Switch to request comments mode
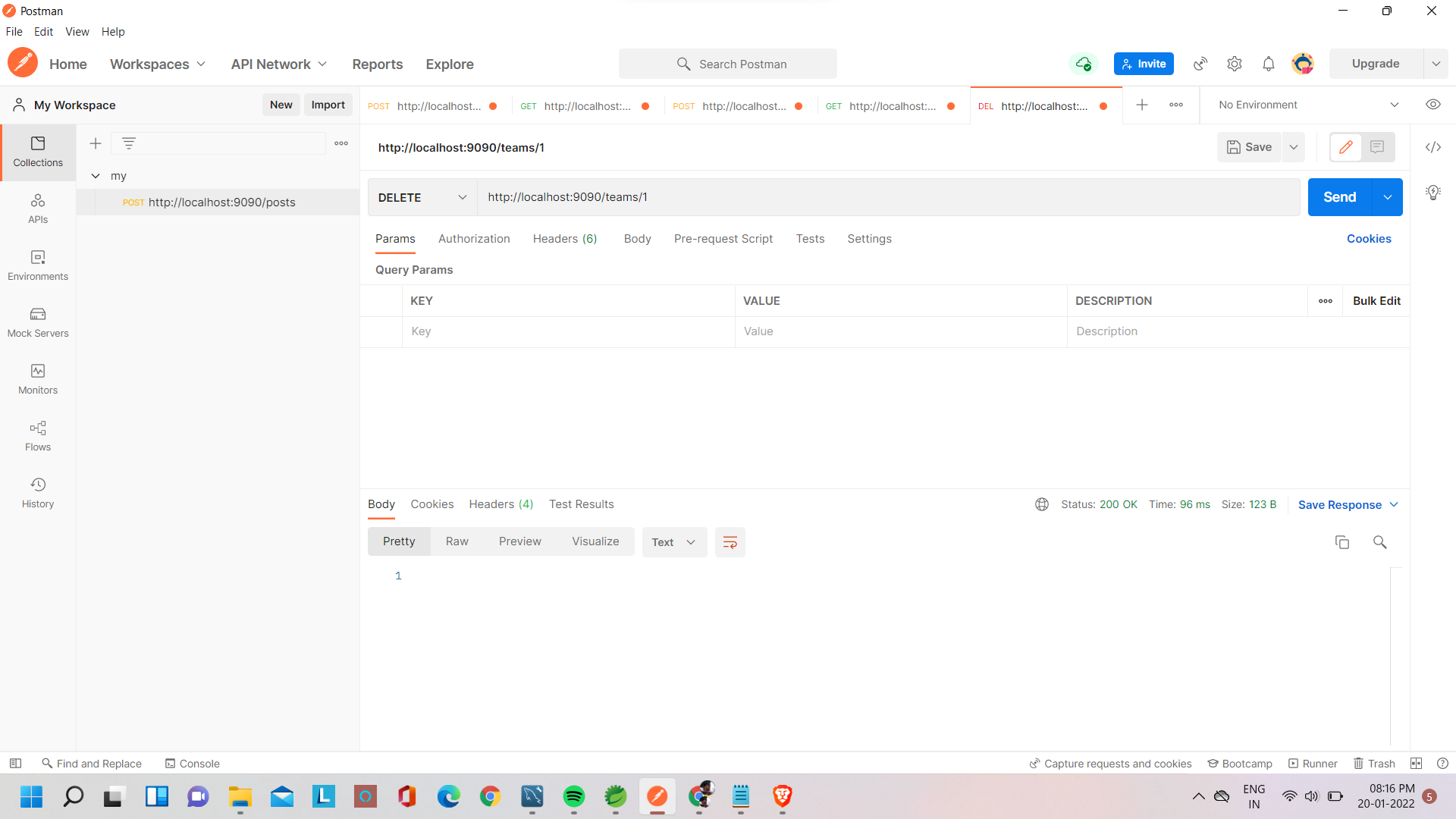This screenshot has width=1456, height=819. [1378, 146]
